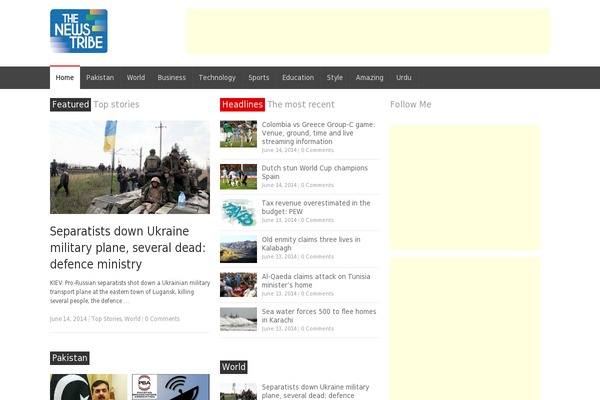Click Pakistan flag politician photo thumbnail
The width and height of the screenshot is (600, 400).
pos(89,387)
